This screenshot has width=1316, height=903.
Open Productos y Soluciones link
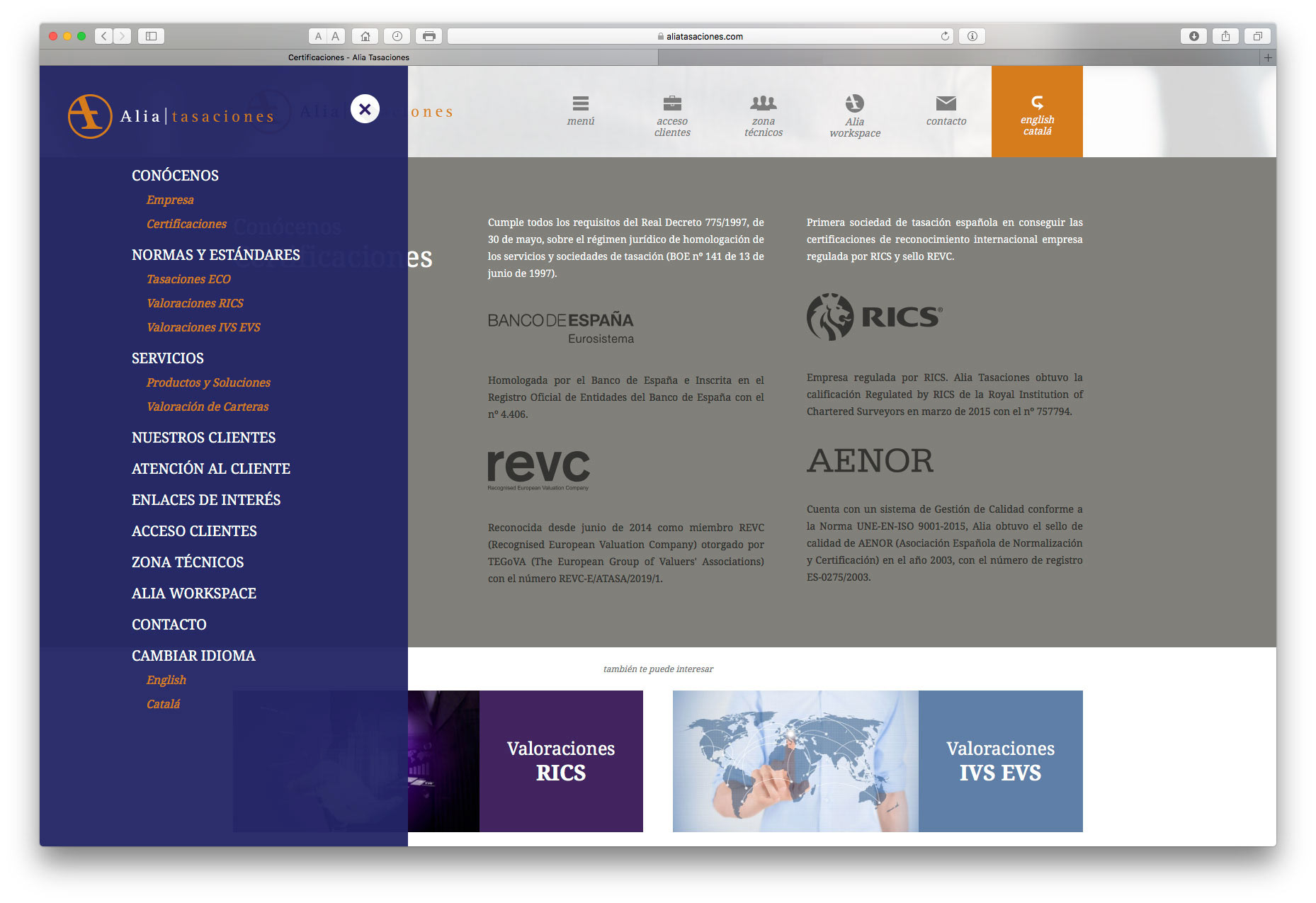[208, 382]
